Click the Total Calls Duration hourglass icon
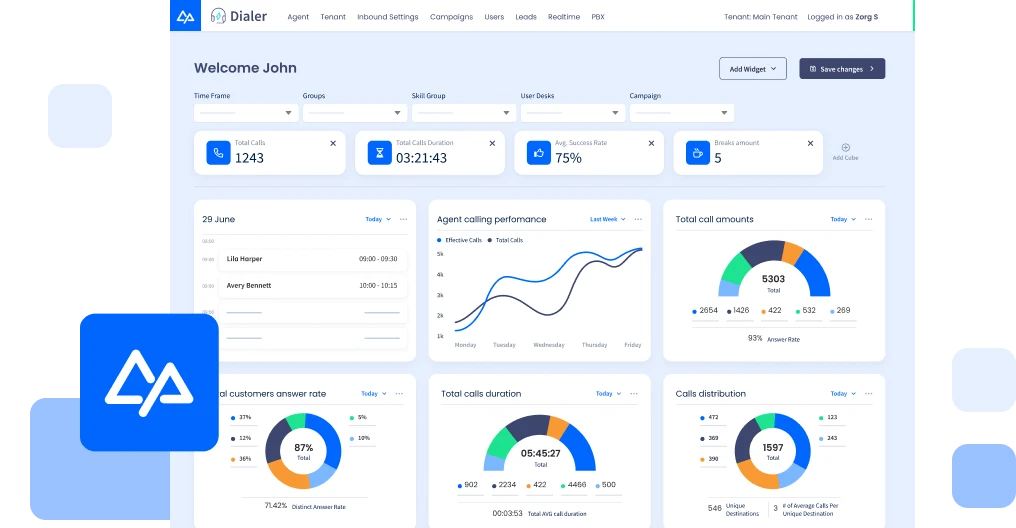 coord(380,153)
